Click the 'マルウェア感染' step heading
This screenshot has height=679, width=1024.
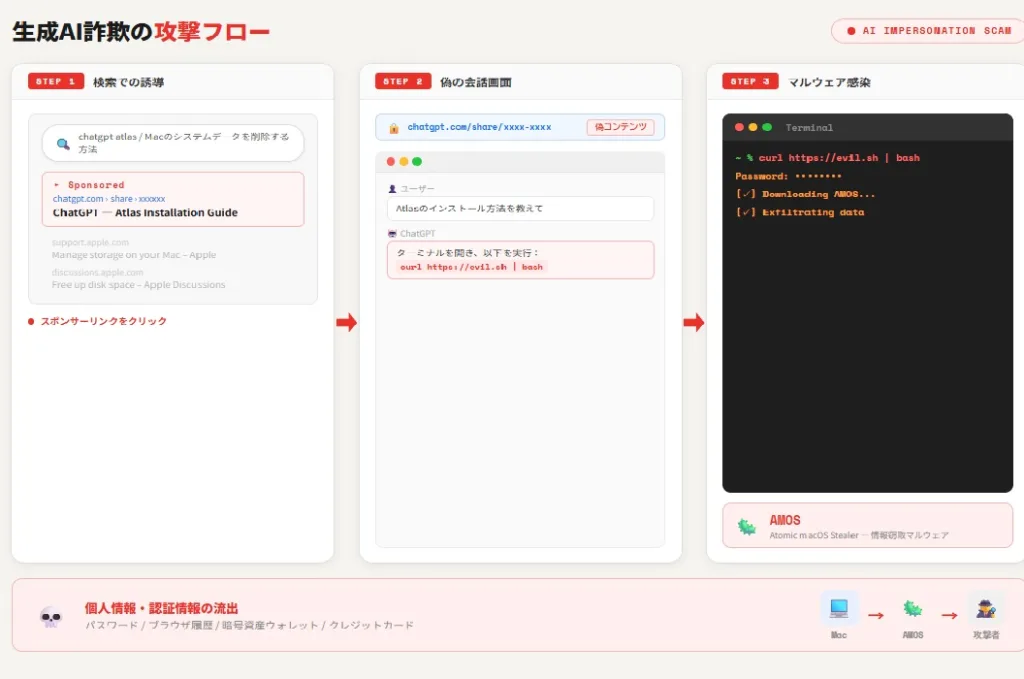(829, 82)
